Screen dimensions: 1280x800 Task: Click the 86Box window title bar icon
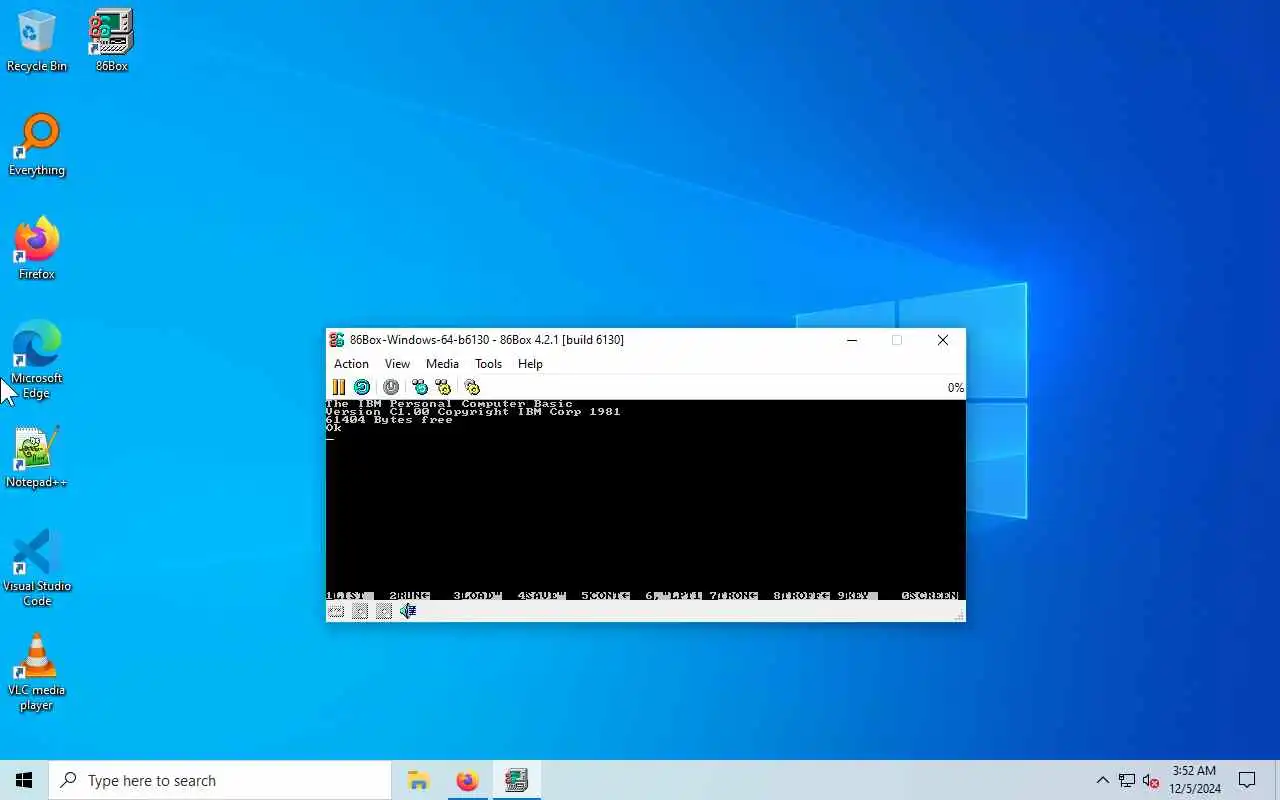[x=337, y=340]
